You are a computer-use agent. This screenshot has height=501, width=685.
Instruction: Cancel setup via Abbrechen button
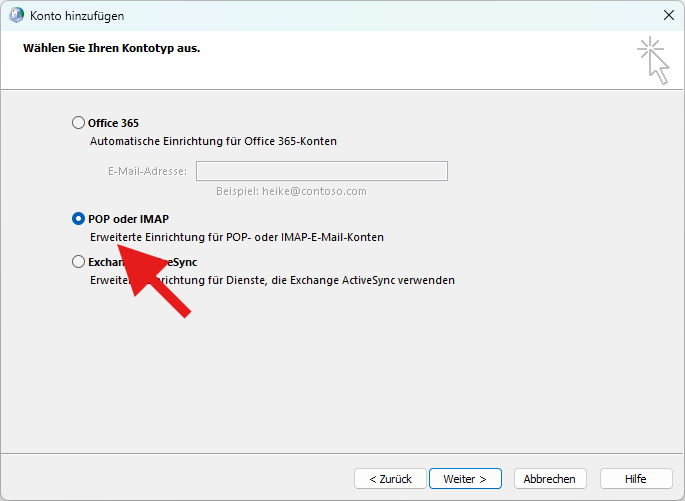pos(549,479)
